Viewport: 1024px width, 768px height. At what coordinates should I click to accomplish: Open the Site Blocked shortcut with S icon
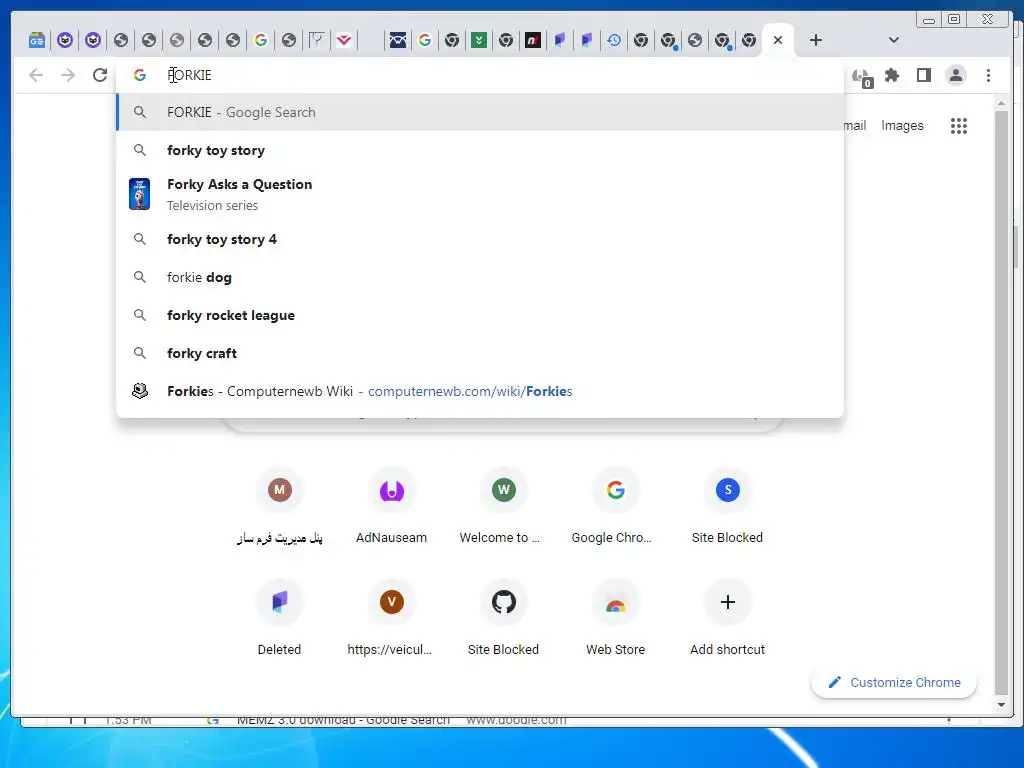(x=728, y=507)
